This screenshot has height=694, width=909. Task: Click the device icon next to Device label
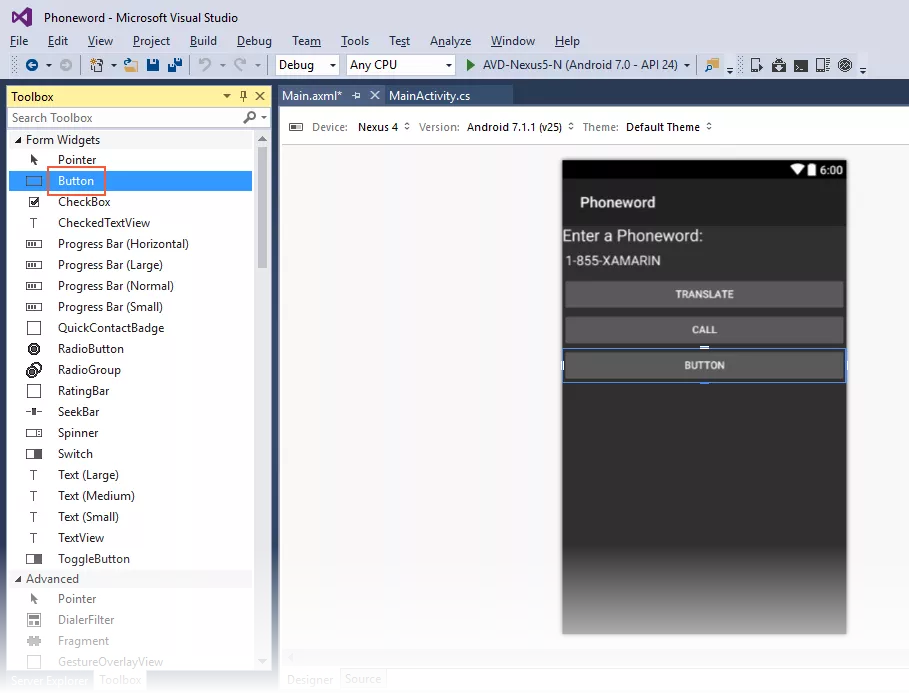(296, 127)
